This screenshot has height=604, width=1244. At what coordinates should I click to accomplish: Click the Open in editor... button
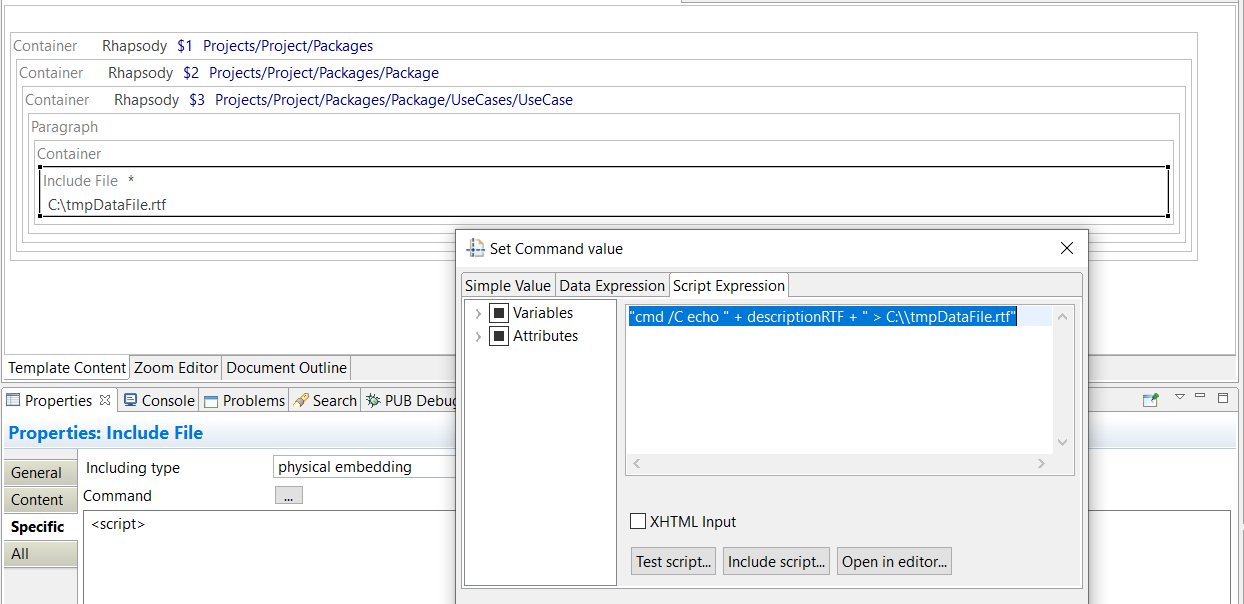point(894,561)
